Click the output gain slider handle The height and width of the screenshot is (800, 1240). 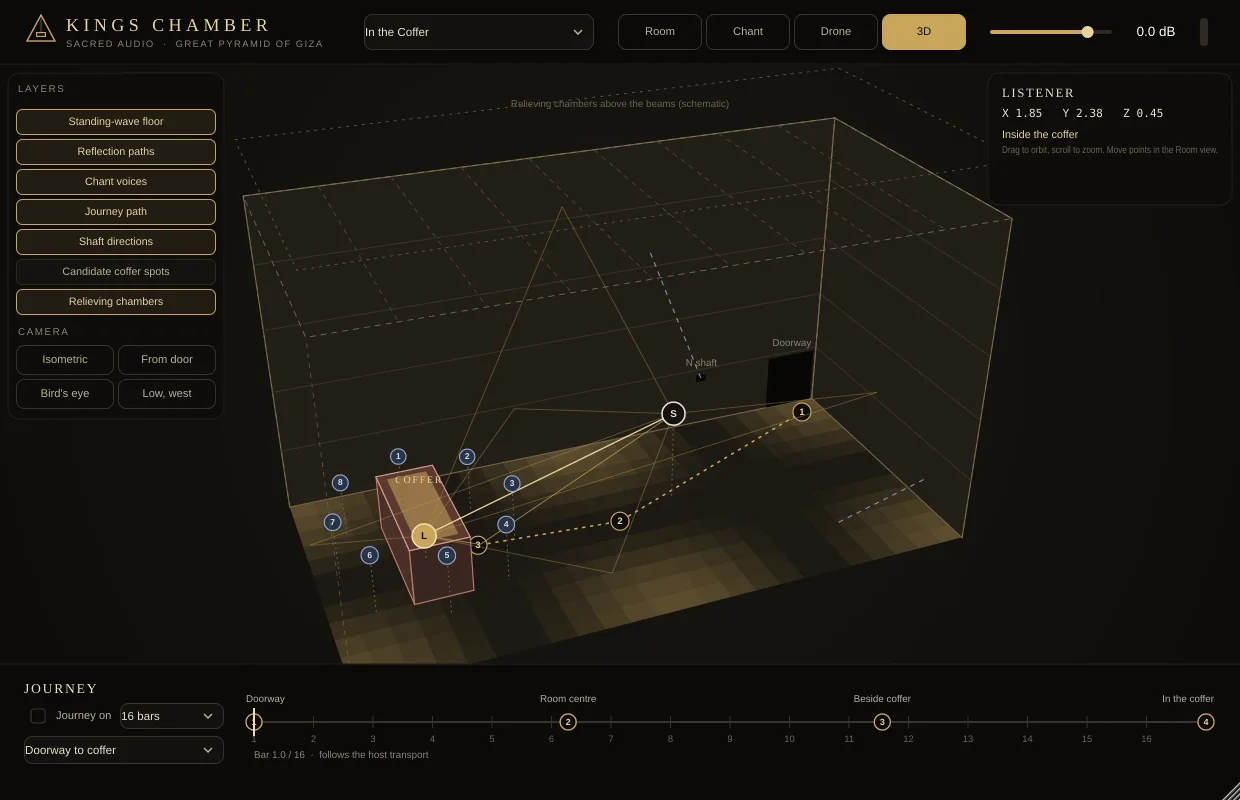[x=1087, y=32]
